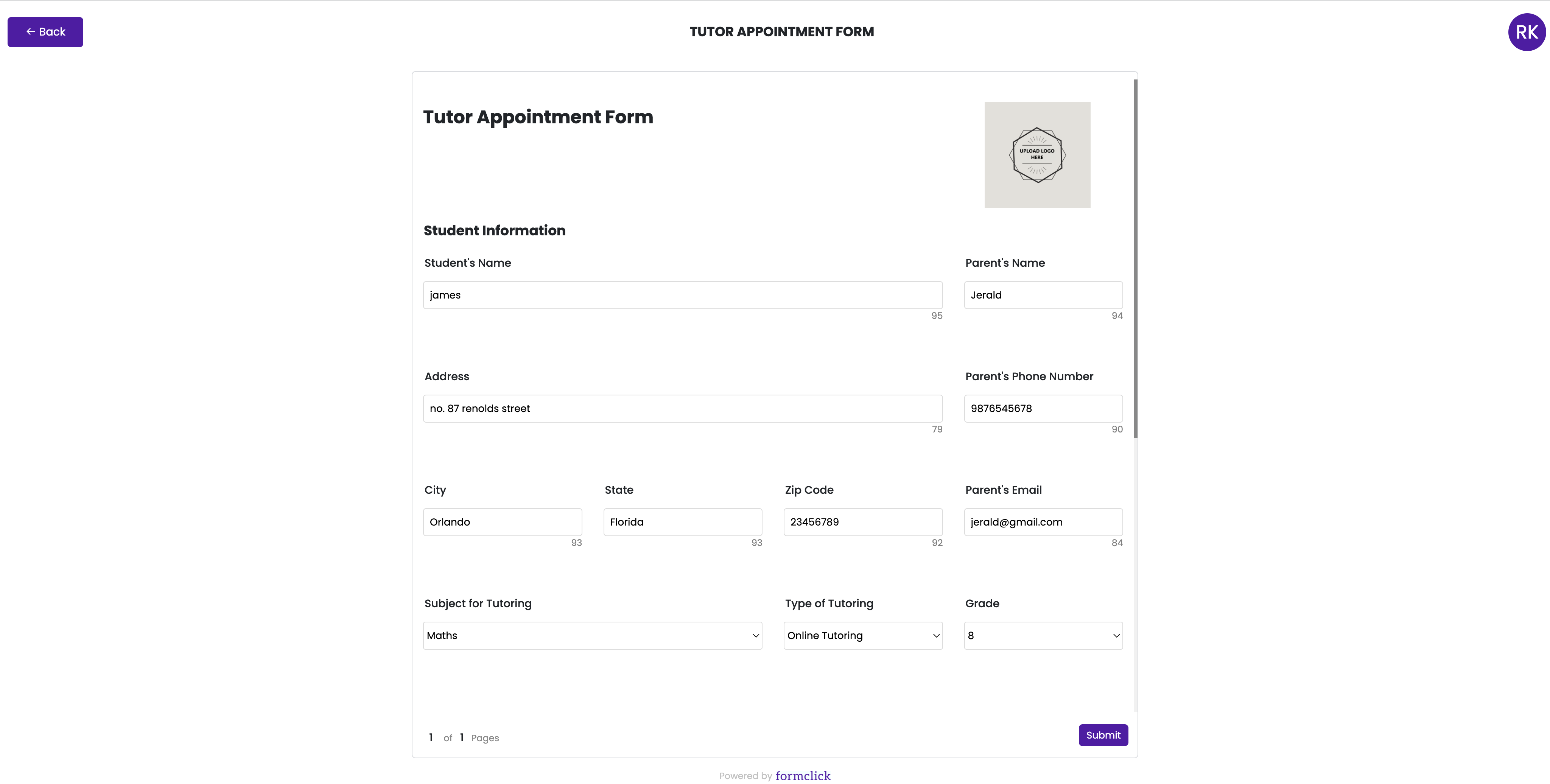Click the Type of Tutoring label
The height and width of the screenshot is (784, 1550).
829,604
